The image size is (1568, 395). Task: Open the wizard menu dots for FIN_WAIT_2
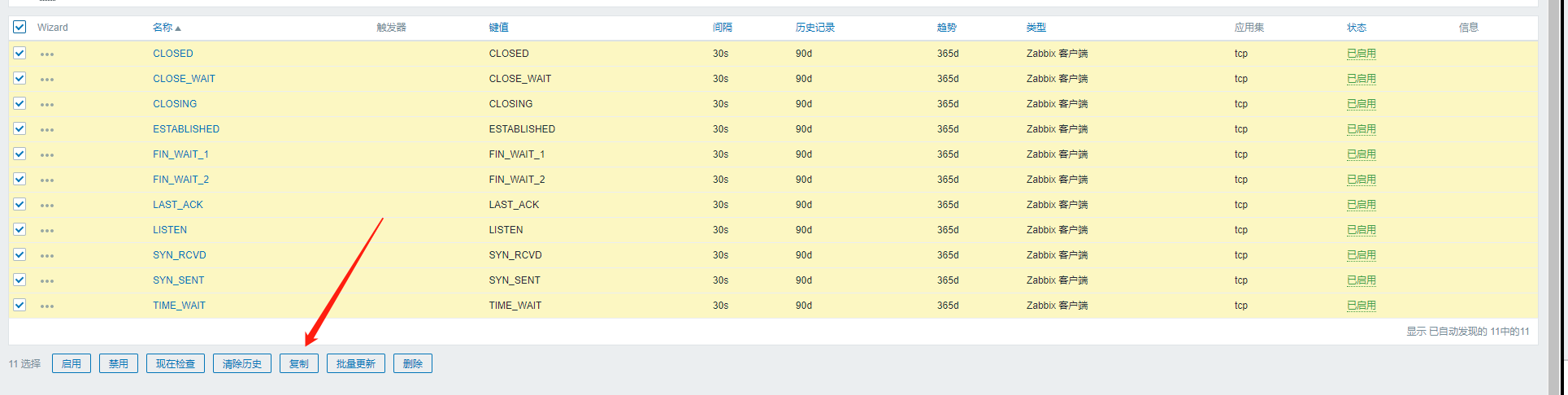click(47, 180)
